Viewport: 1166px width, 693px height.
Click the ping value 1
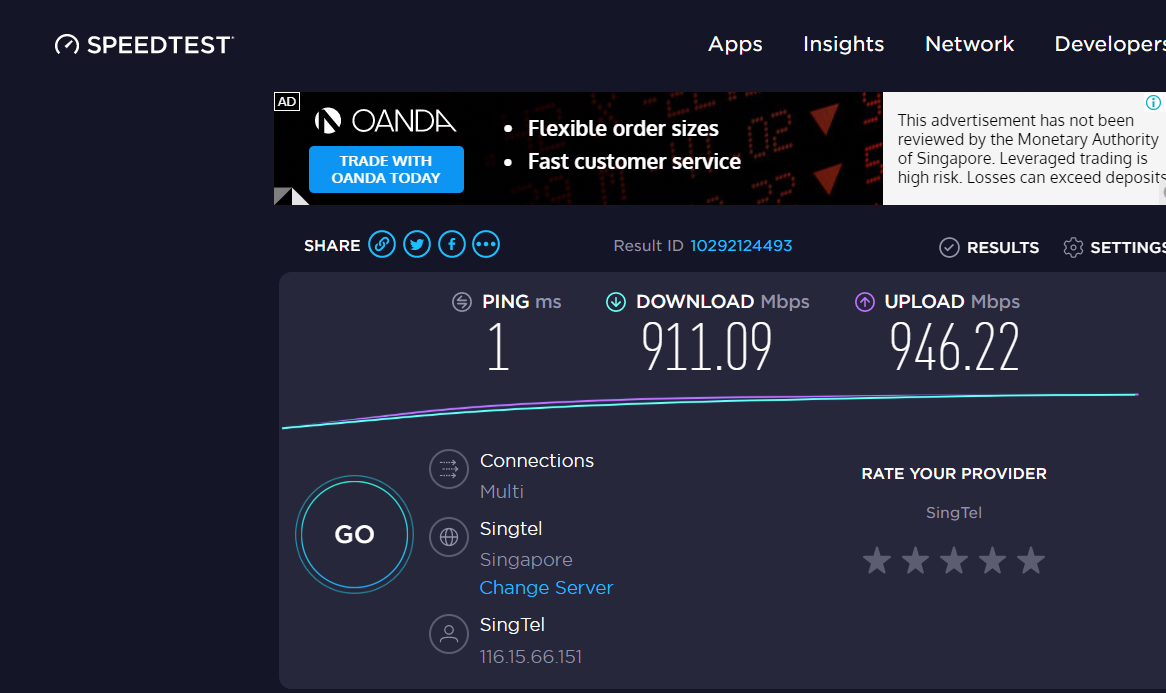[x=498, y=346]
